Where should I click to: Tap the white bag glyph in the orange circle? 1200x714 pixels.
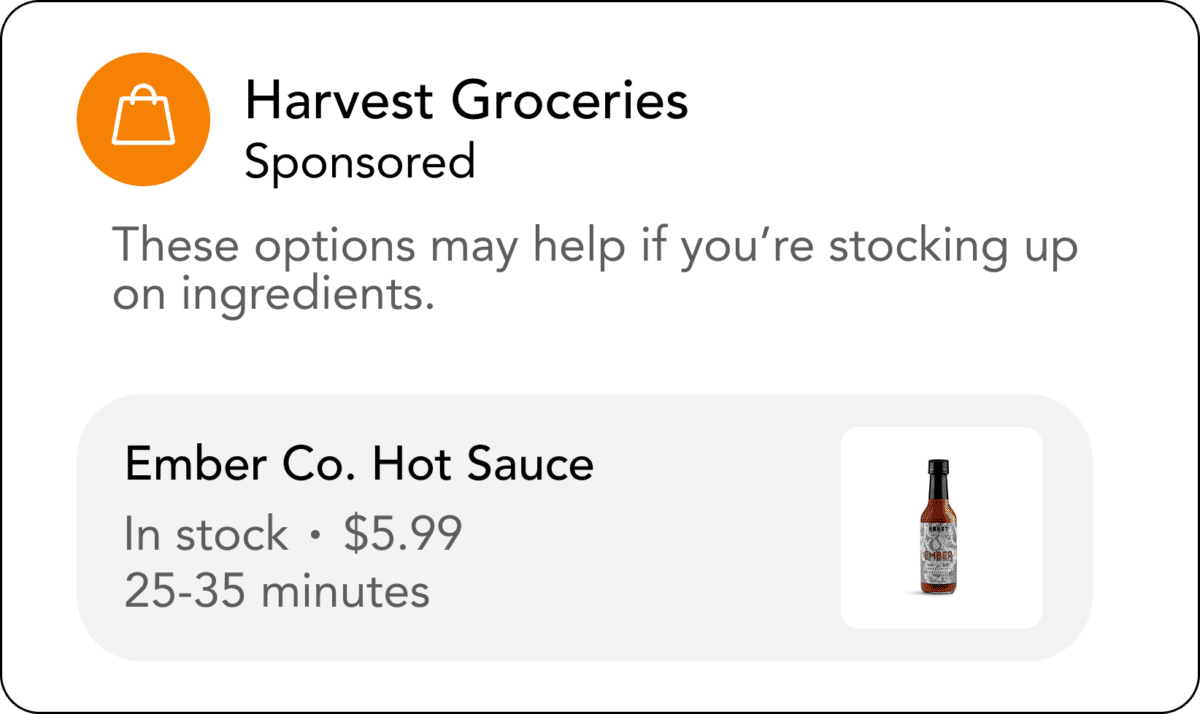tap(142, 119)
